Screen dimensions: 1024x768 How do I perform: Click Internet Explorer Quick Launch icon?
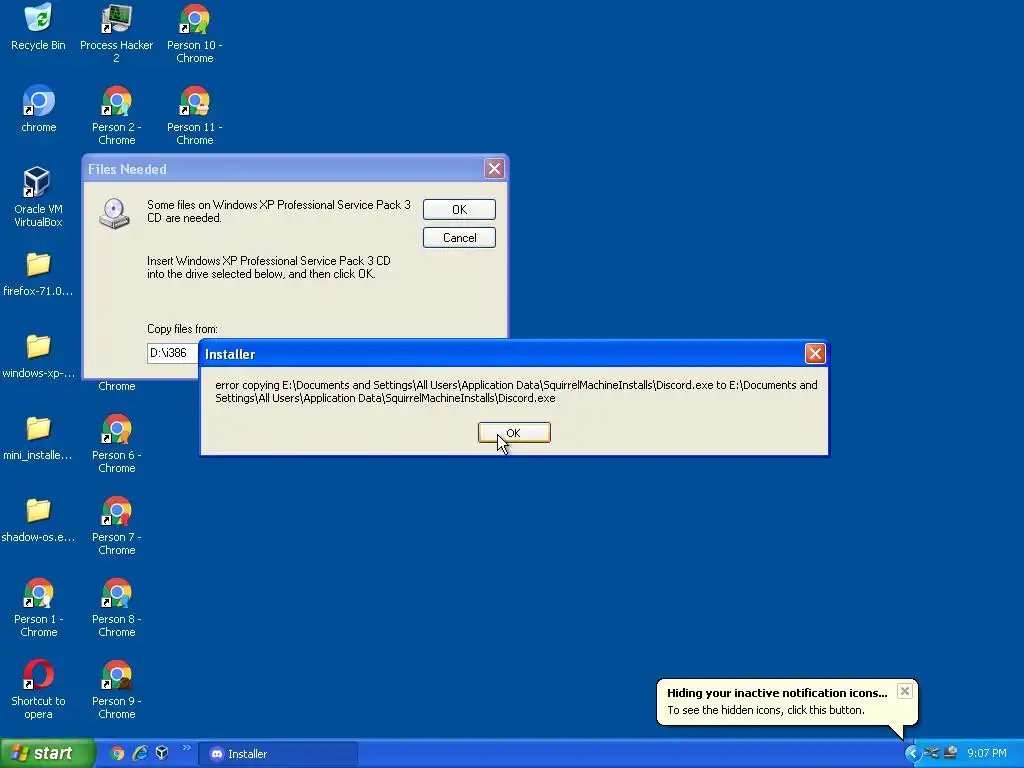140,754
